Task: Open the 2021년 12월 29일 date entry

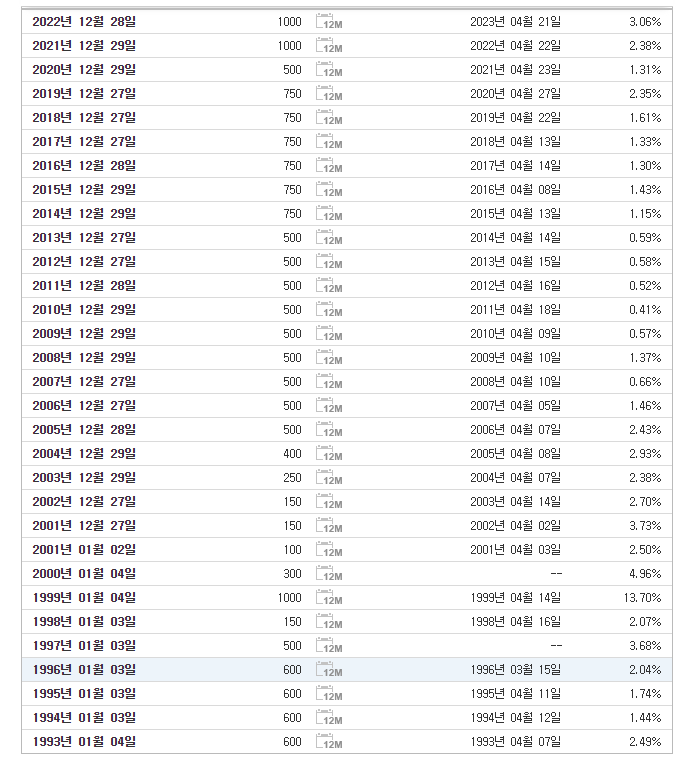Action: 84,46
